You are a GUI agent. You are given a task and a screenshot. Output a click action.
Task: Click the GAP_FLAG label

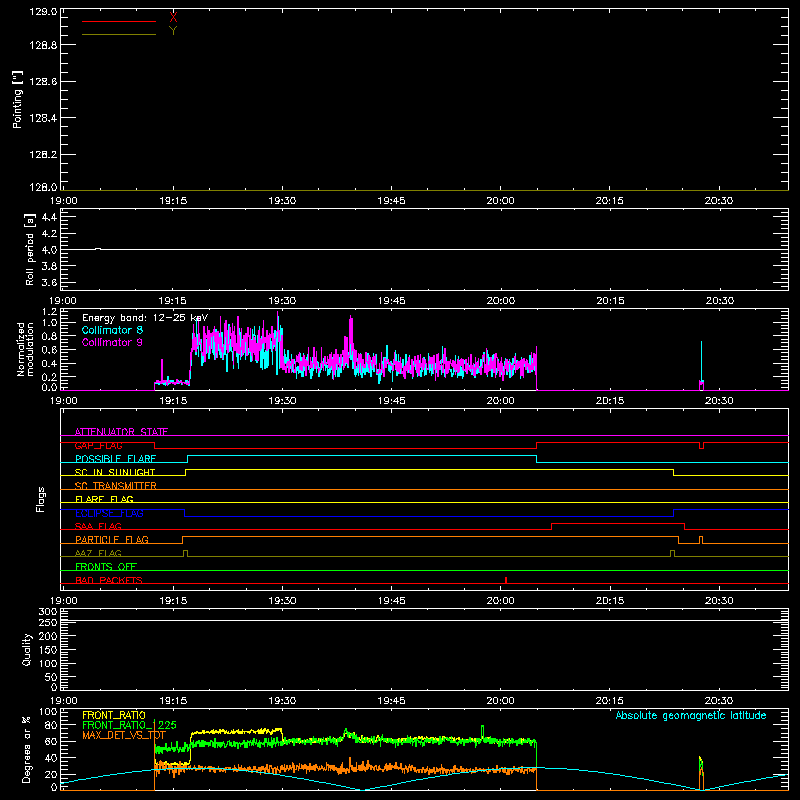pos(98,445)
